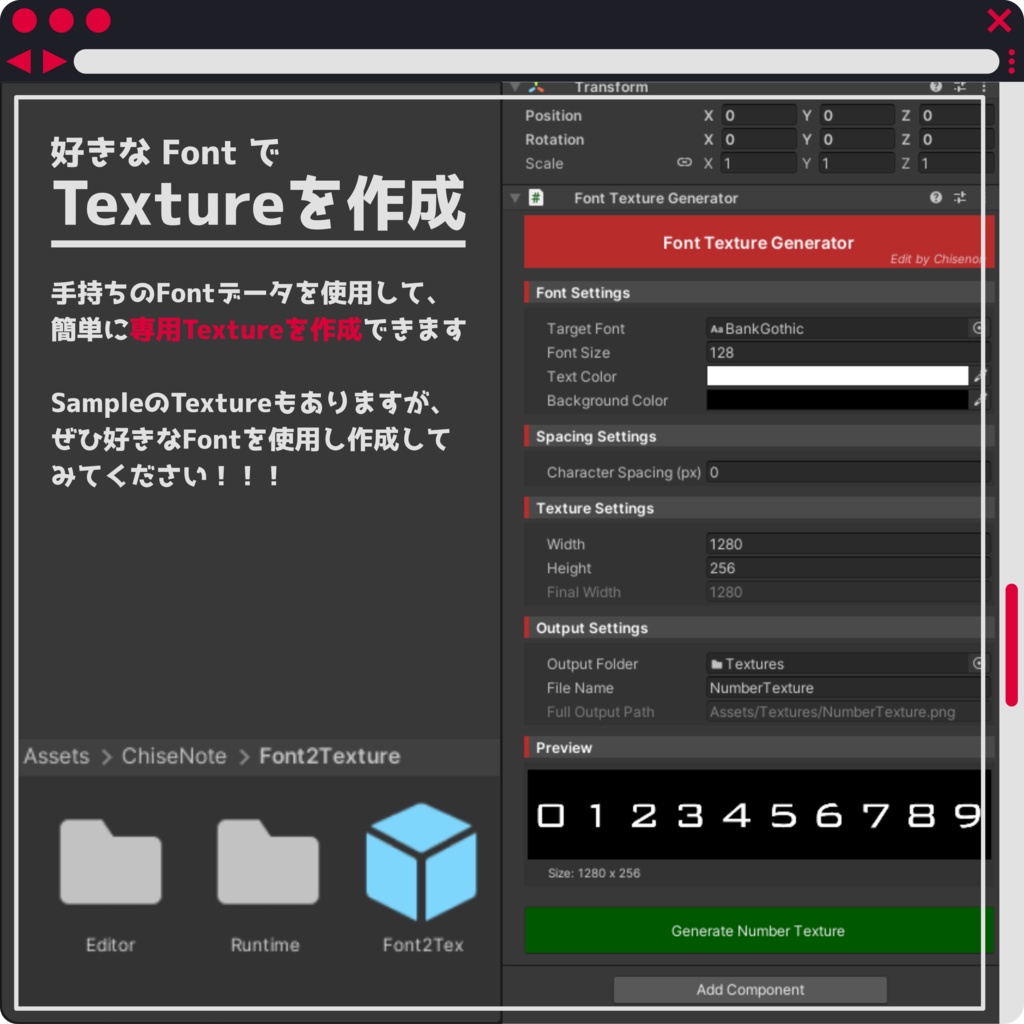Click the empty address bar field
1024x1024 pixels.
[536, 61]
